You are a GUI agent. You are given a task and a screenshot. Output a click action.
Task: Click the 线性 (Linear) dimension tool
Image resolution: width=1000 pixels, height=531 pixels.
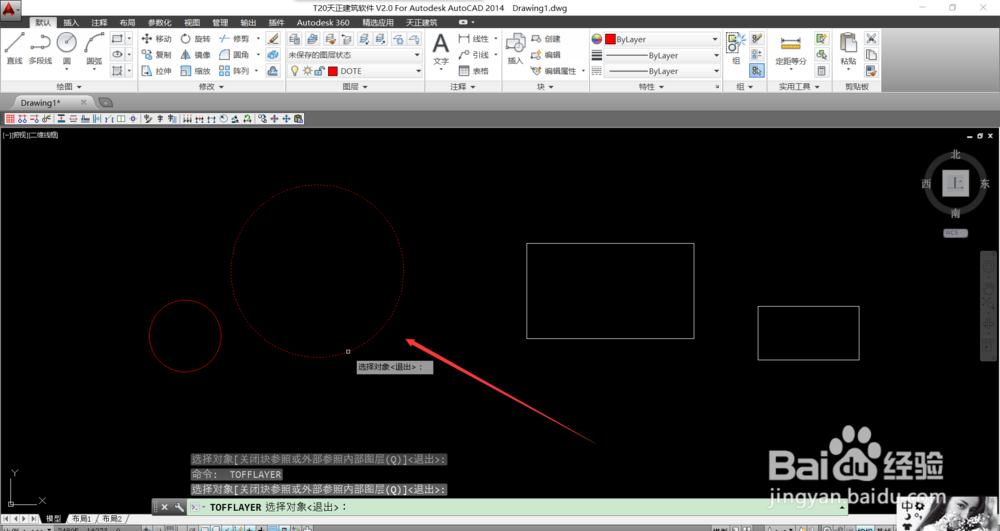click(474, 39)
